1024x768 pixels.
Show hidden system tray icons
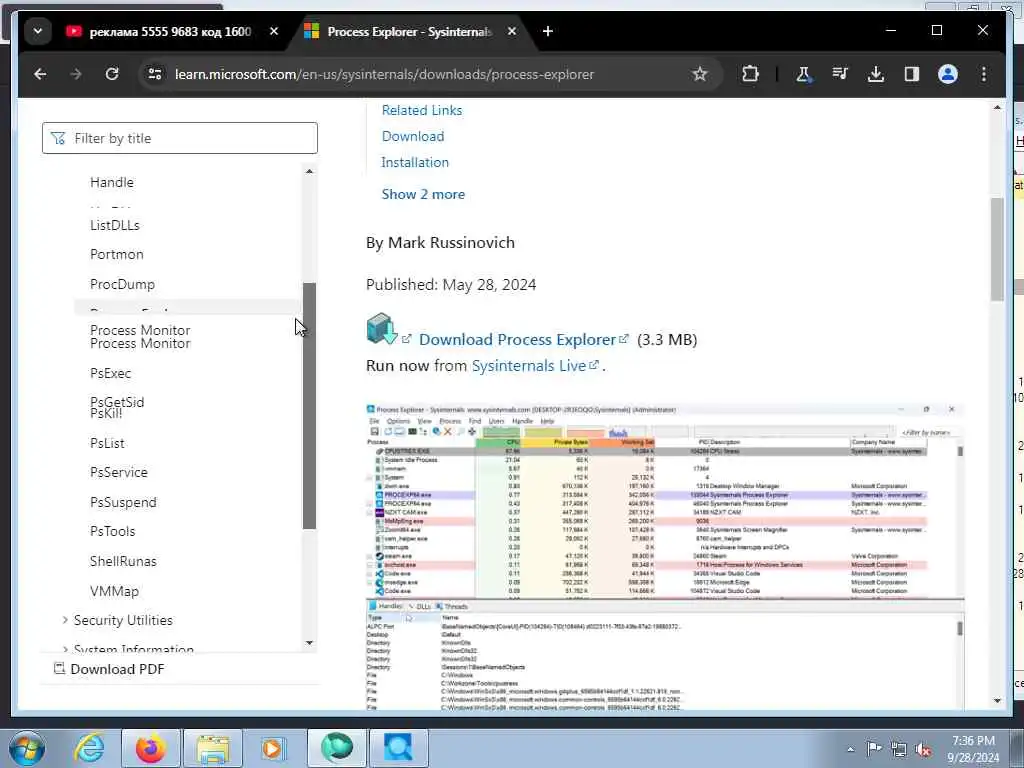(850, 750)
